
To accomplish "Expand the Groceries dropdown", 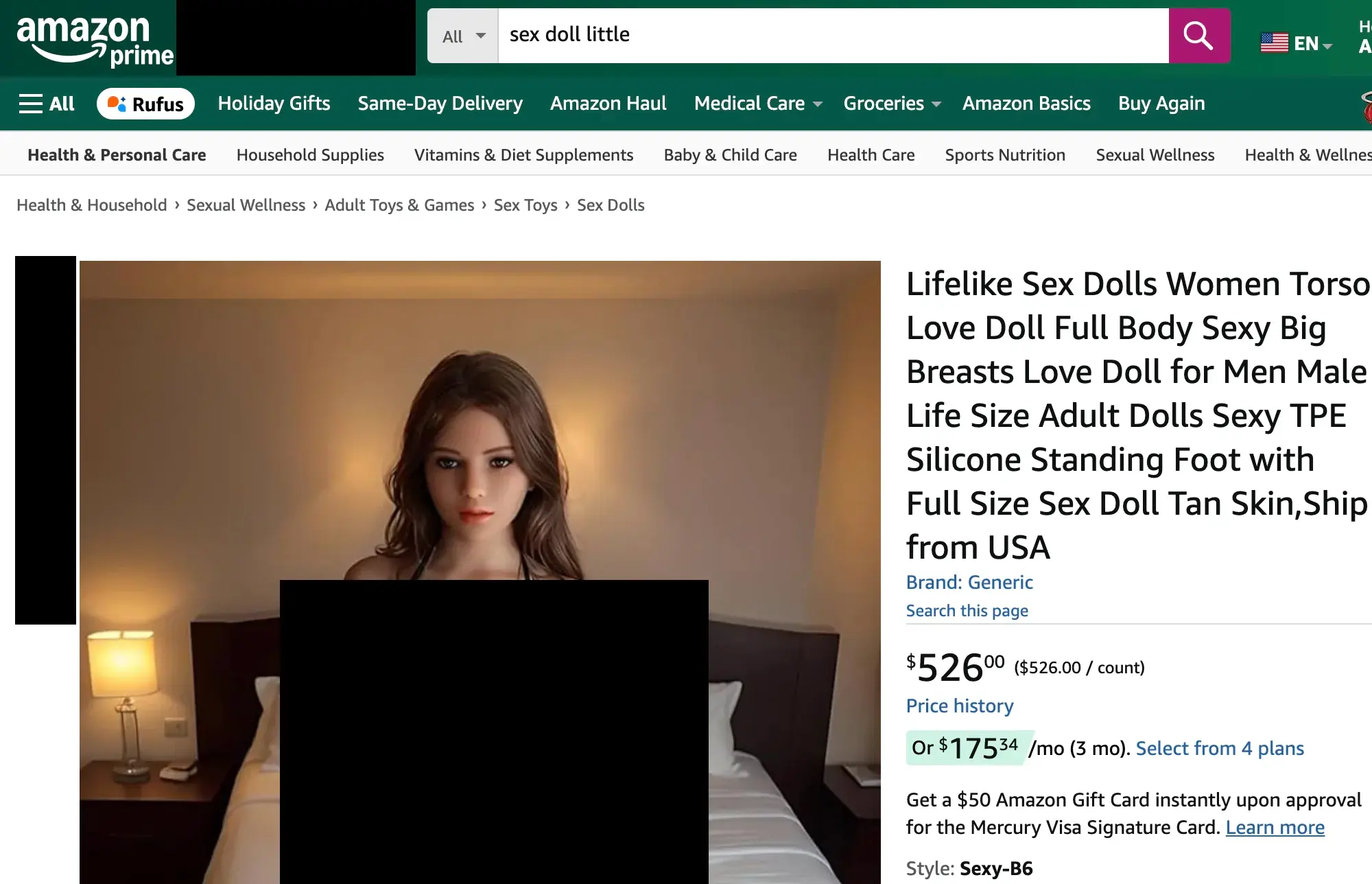I will coord(891,104).
